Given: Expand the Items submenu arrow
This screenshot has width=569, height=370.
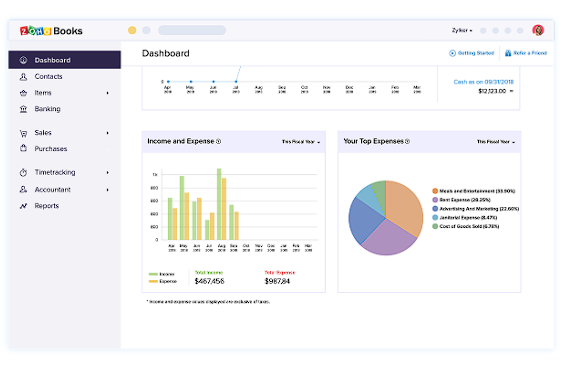Looking at the screenshot, I should coord(108,93).
